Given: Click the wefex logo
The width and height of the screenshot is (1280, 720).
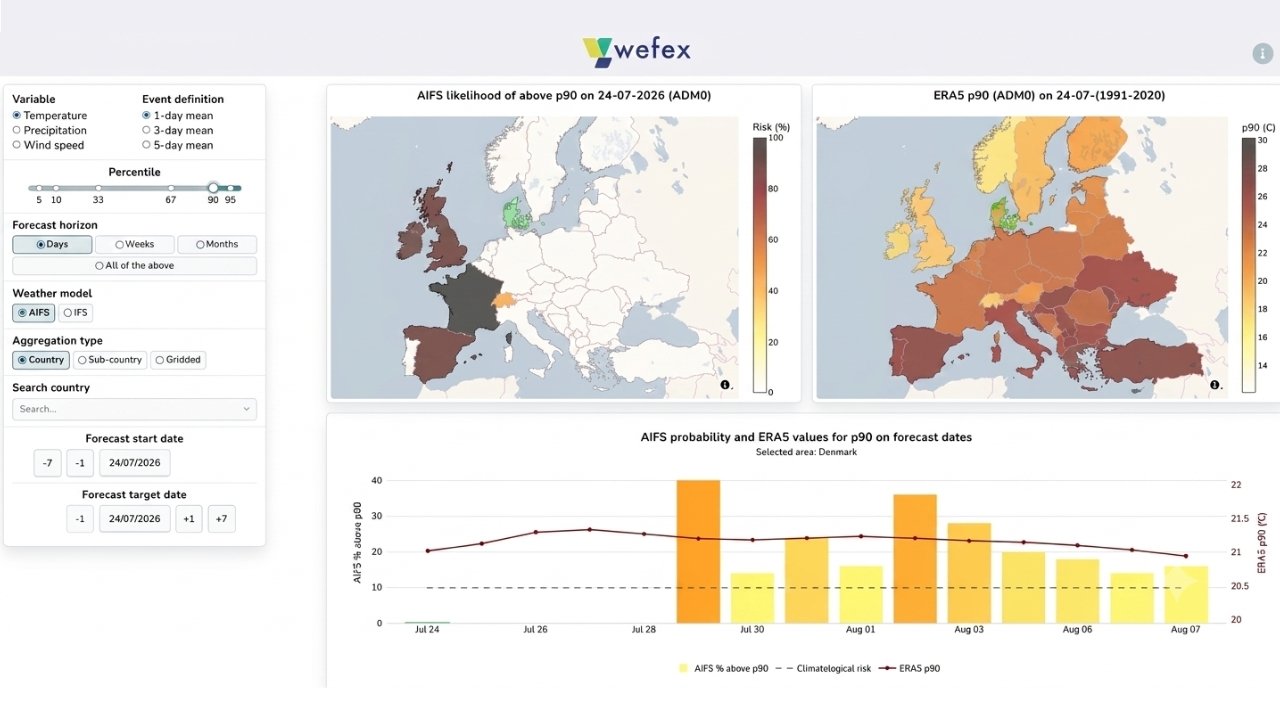Looking at the screenshot, I should pyautogui.click(x=637, y=50).
